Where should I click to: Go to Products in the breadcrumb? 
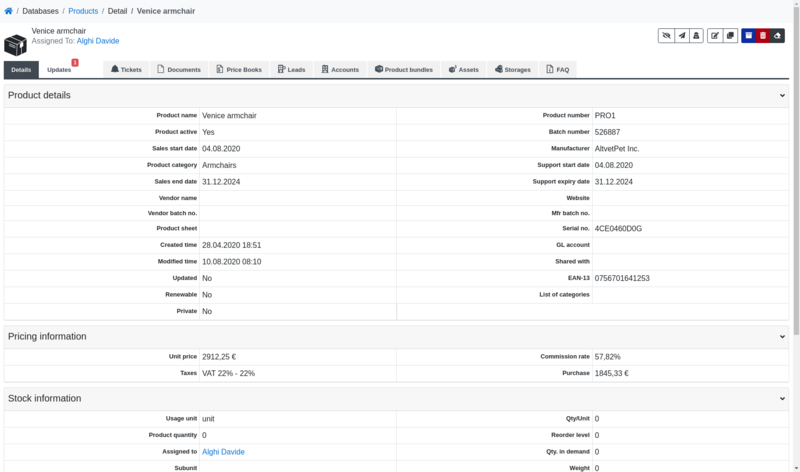tap(83, 10)
